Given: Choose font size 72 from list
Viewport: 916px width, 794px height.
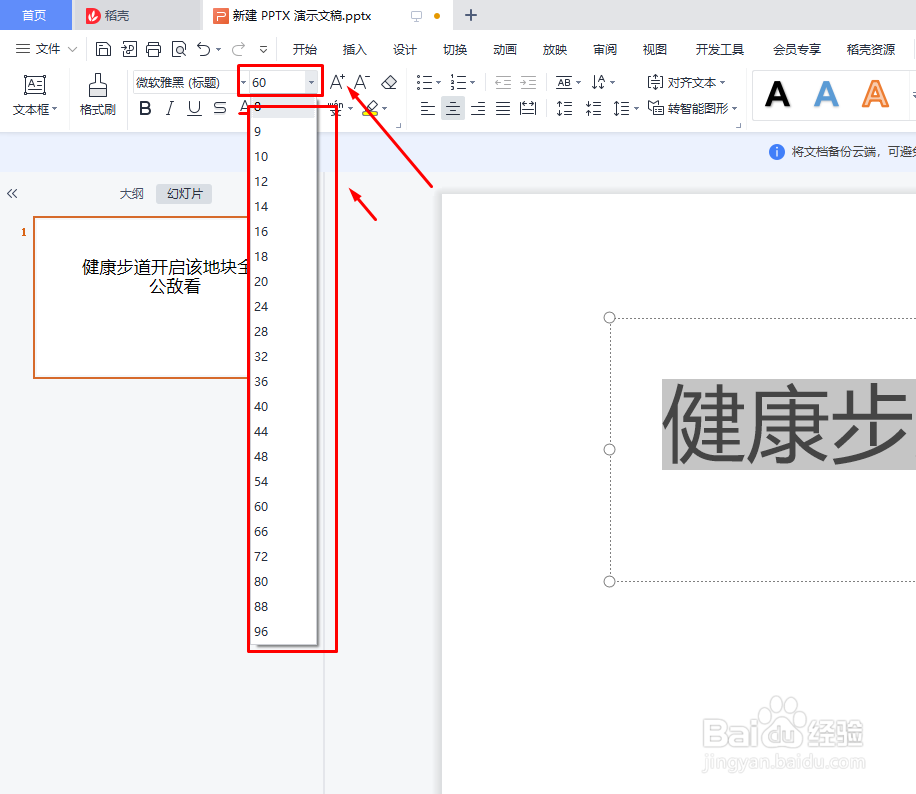Looking at the screenshot, I should tap(283, 557).
